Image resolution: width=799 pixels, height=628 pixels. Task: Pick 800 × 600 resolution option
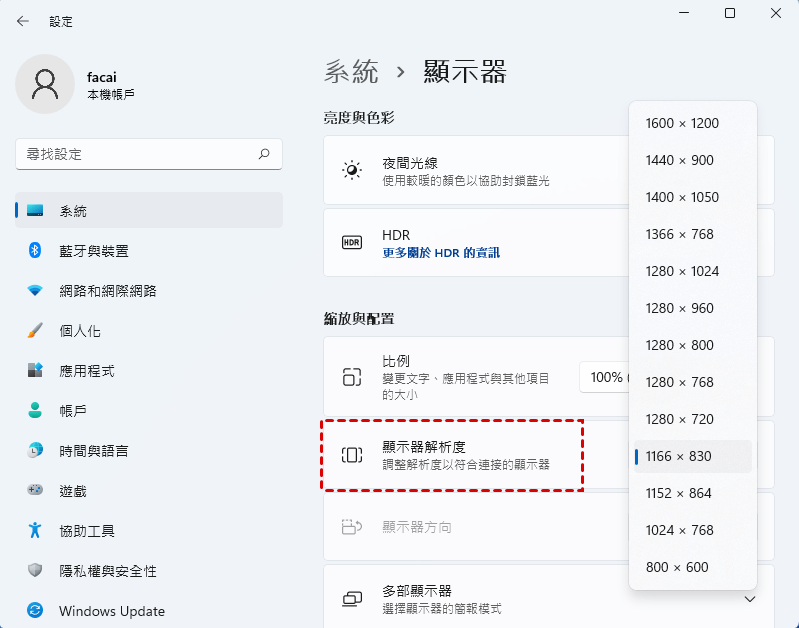point(676,568)
